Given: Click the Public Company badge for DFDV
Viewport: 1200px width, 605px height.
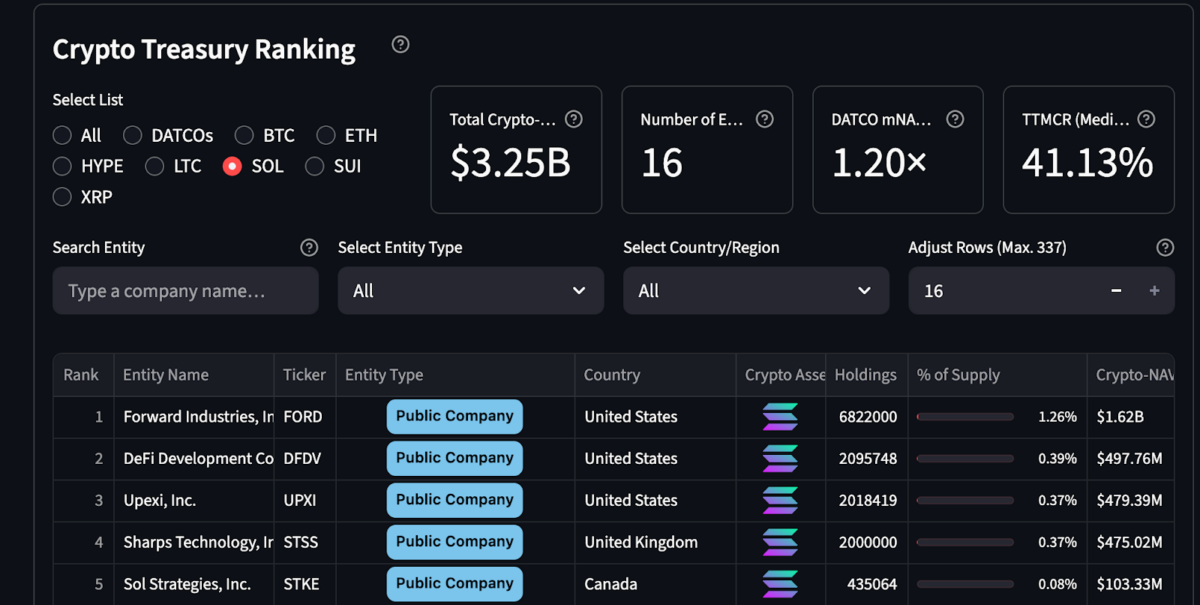Looking at the screenshot, I should [455, 459].
